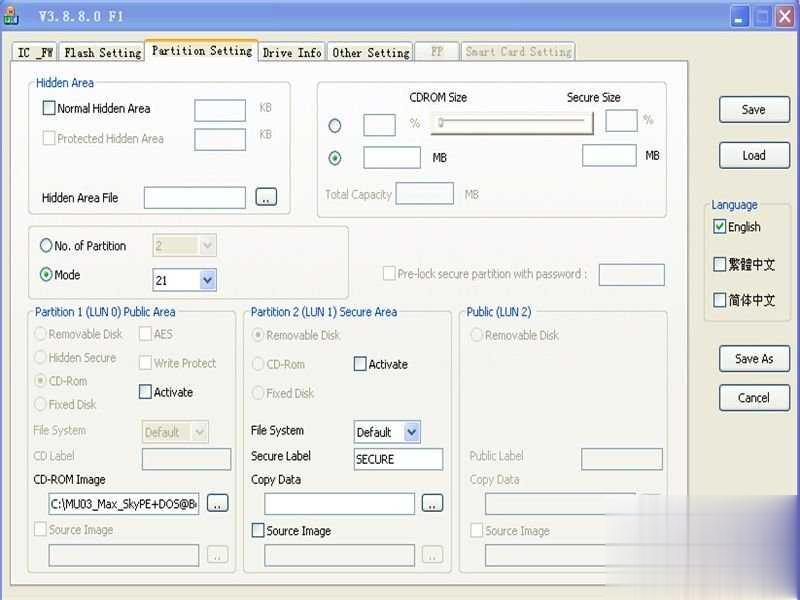Click the Save As button
Image resolution: width=800 pixels, height=600 pixels.
pos(754,359)
